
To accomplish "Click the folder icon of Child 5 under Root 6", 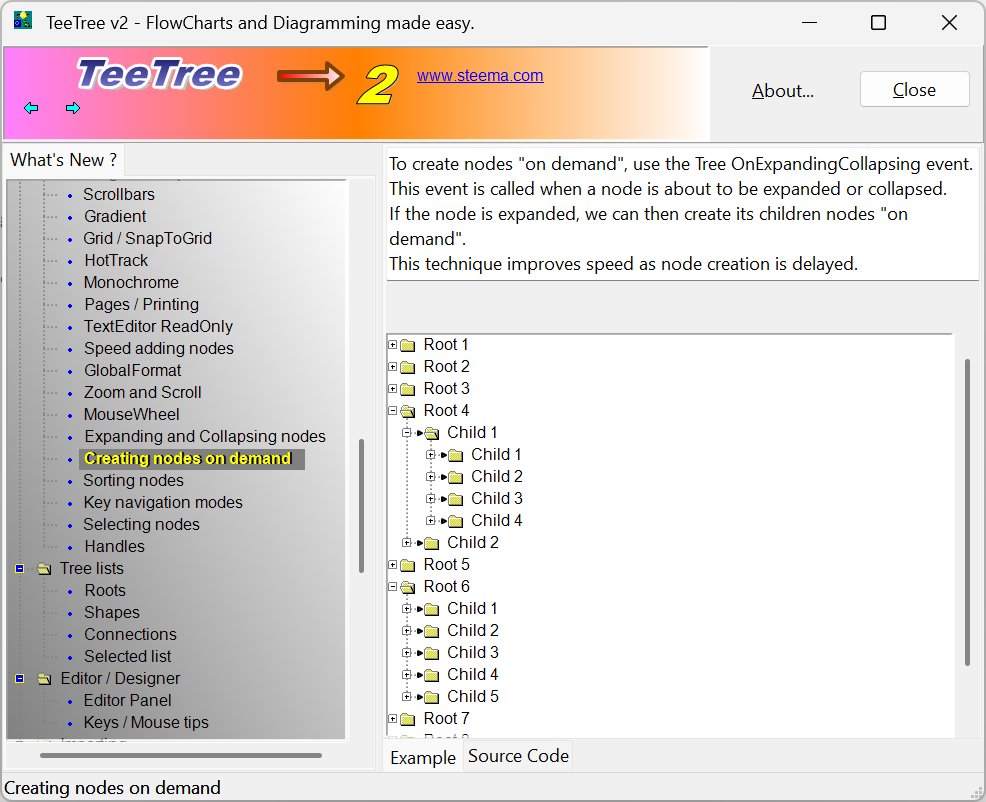I will (x=431, y=698).
